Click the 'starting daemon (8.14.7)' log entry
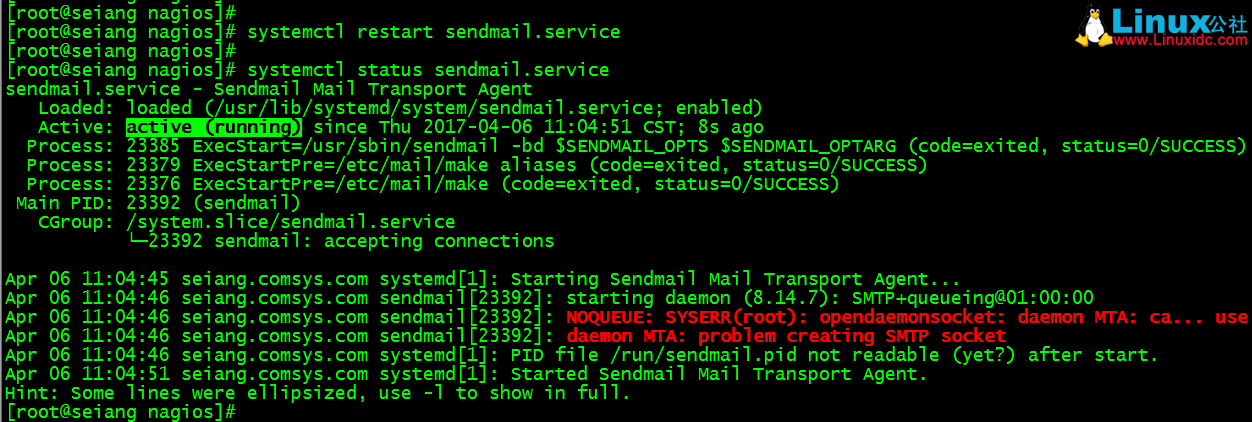Image resolution: width=1252 pixels, height=422 pixels. (x=703, y=298)
